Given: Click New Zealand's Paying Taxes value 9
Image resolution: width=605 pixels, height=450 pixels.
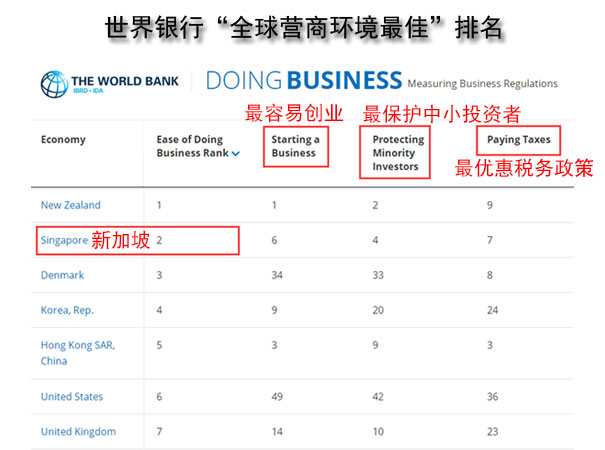Looking at the screenshot, I should 490,205.
